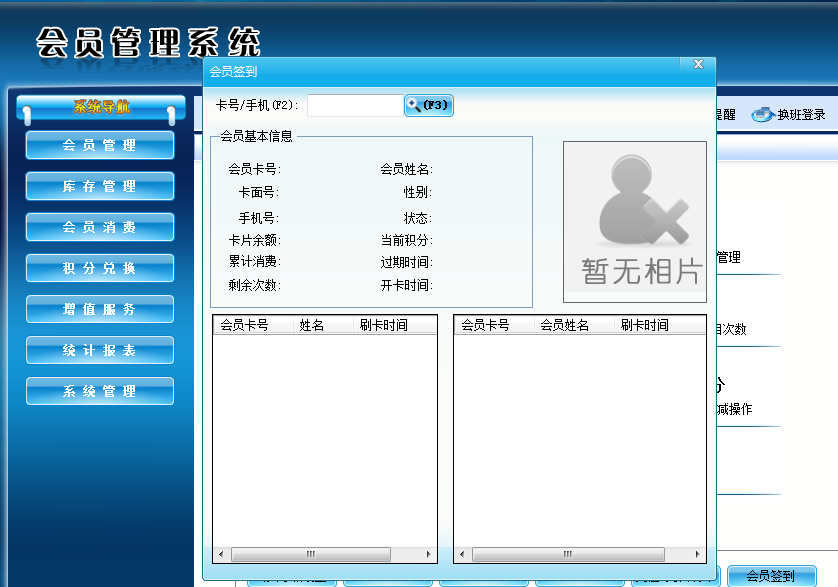838x587 pixels.
Task: Open 统计报表 from the sidebar
Action: (99, 350)
